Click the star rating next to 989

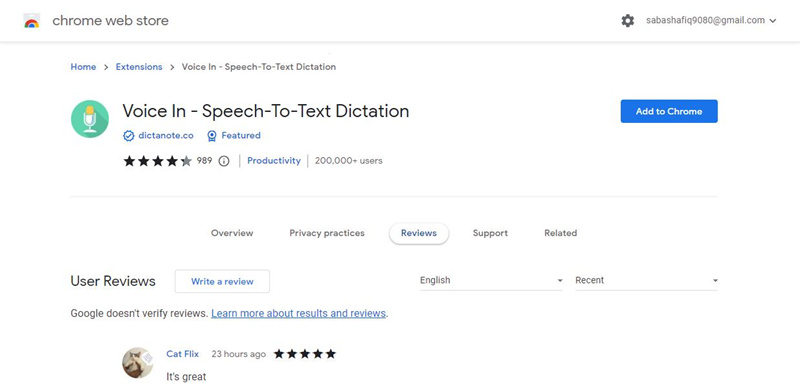(158, 161)
